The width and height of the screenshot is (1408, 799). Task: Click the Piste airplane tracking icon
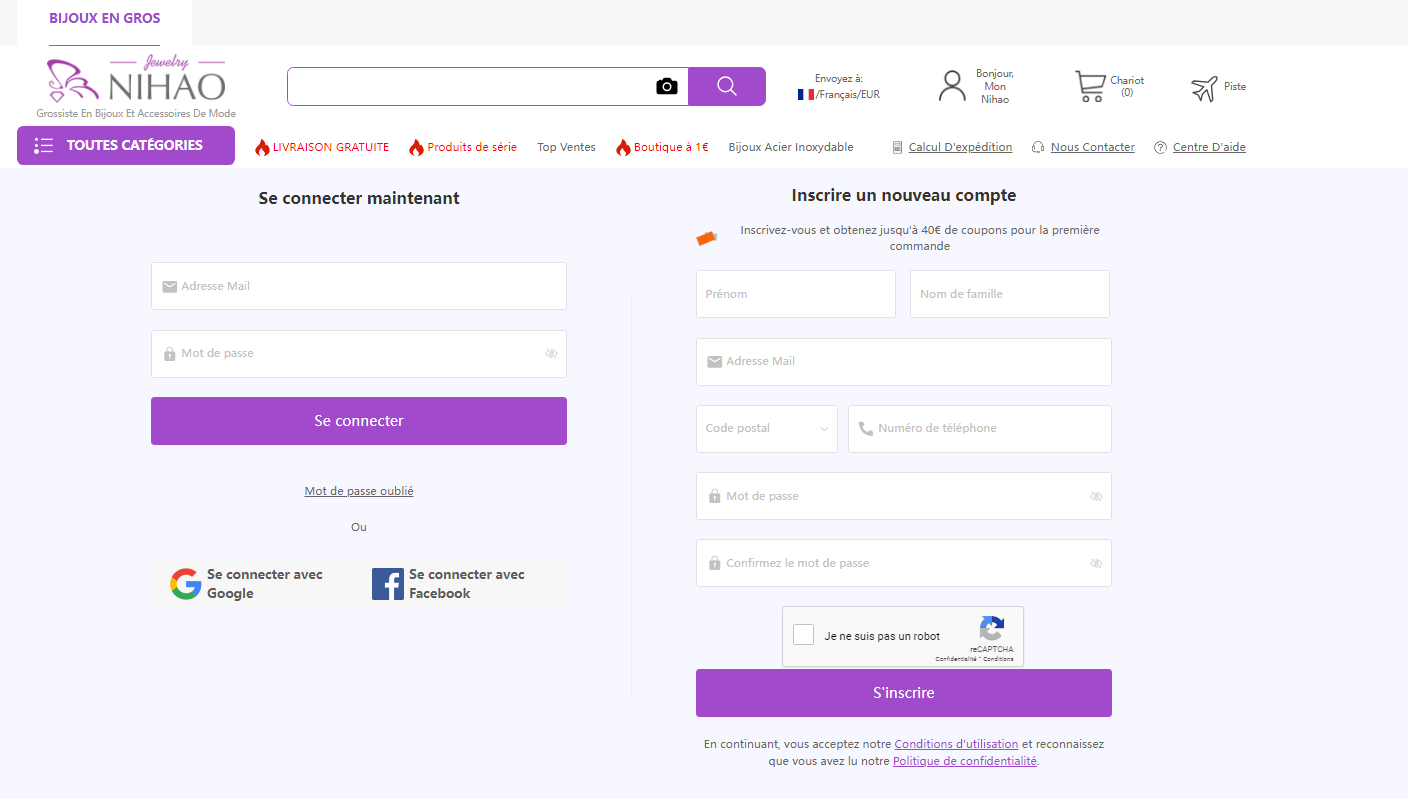point(1204,88)
